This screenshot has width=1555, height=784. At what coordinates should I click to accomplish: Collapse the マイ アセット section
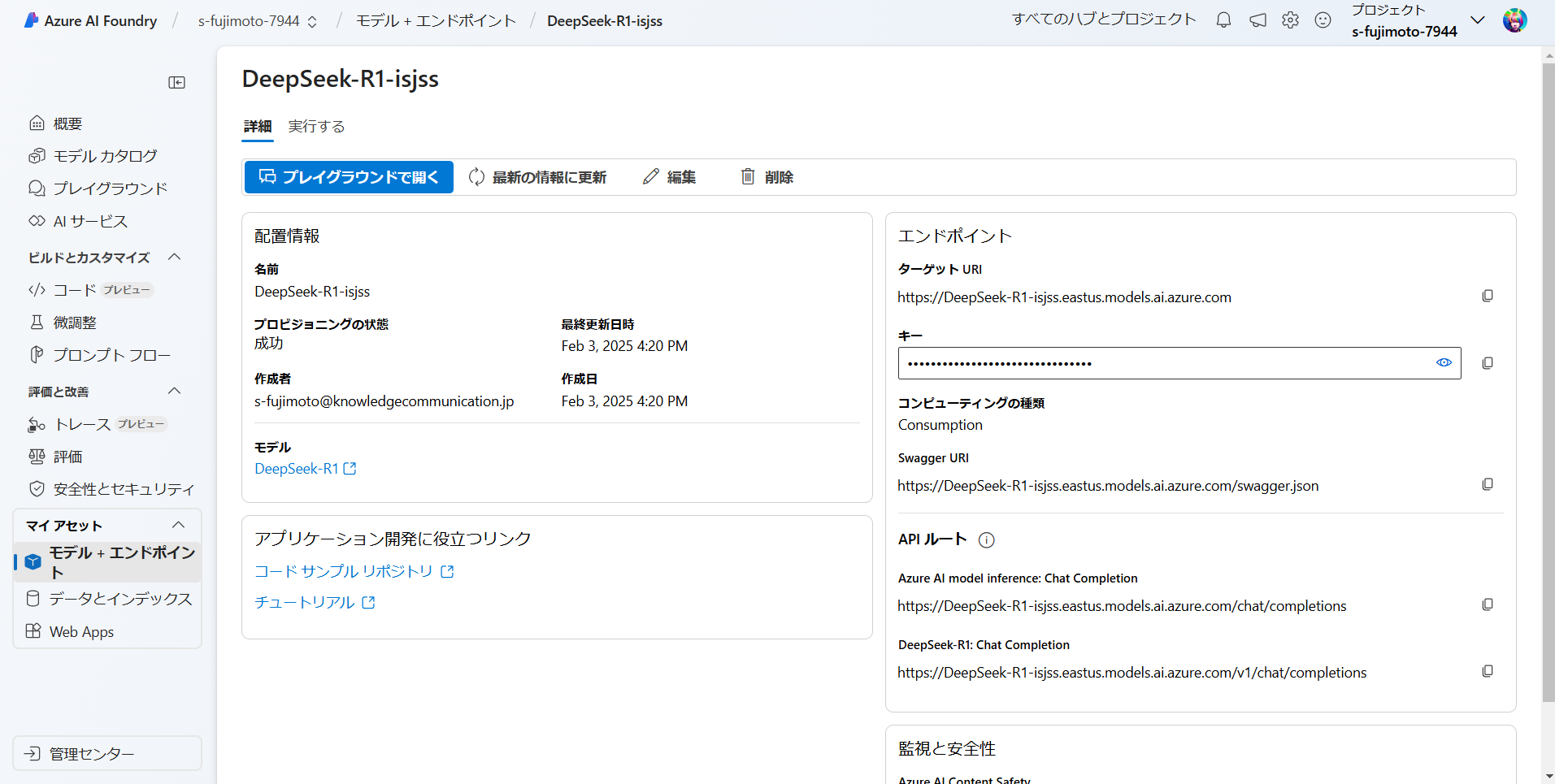[x=178, y=526]
